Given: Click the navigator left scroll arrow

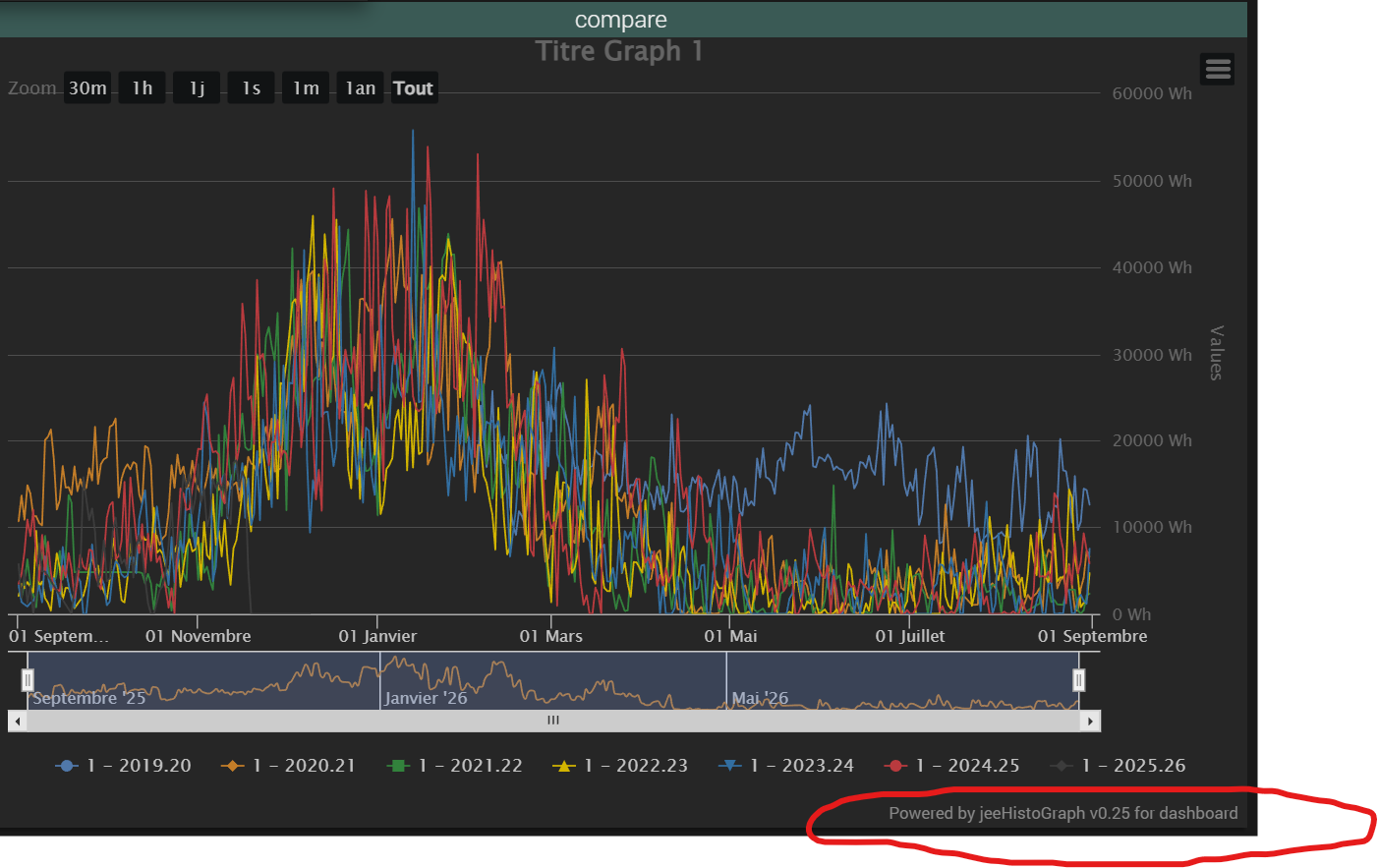Looking at the screenshot, I should click(x=17, y=722).
